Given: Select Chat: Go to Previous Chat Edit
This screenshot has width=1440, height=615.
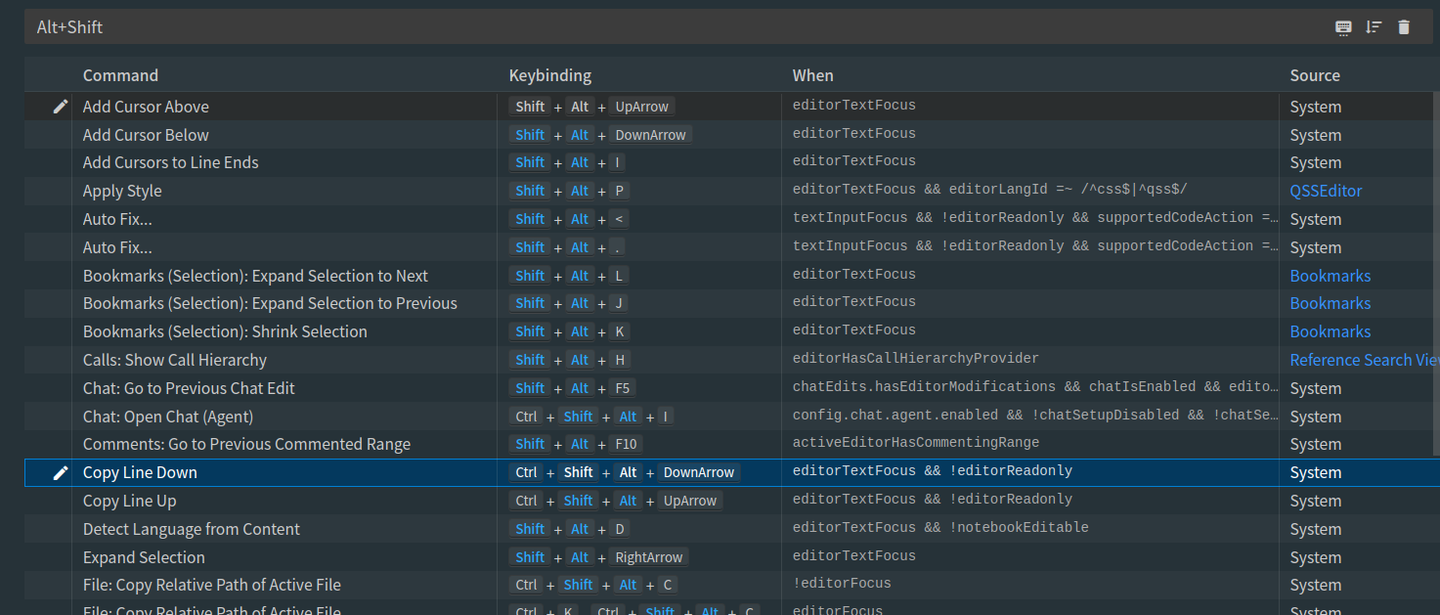Looking at the screenshot, I should coord(189,388).
